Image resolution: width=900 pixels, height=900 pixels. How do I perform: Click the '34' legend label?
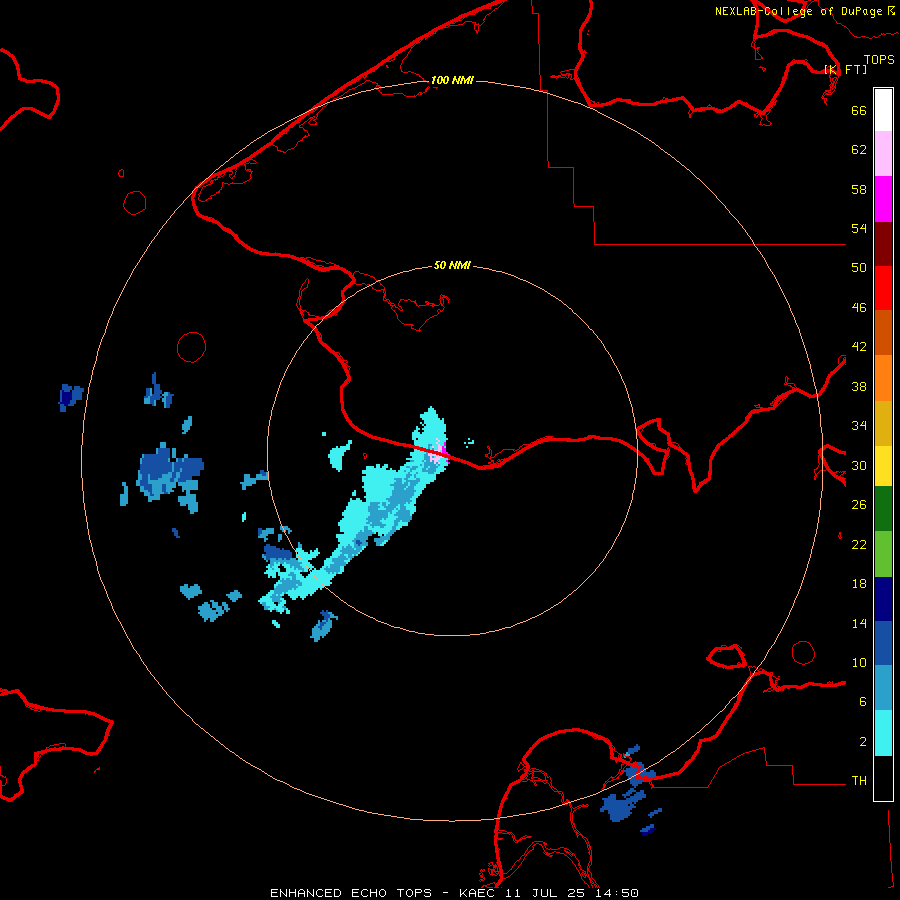(859, 426)
